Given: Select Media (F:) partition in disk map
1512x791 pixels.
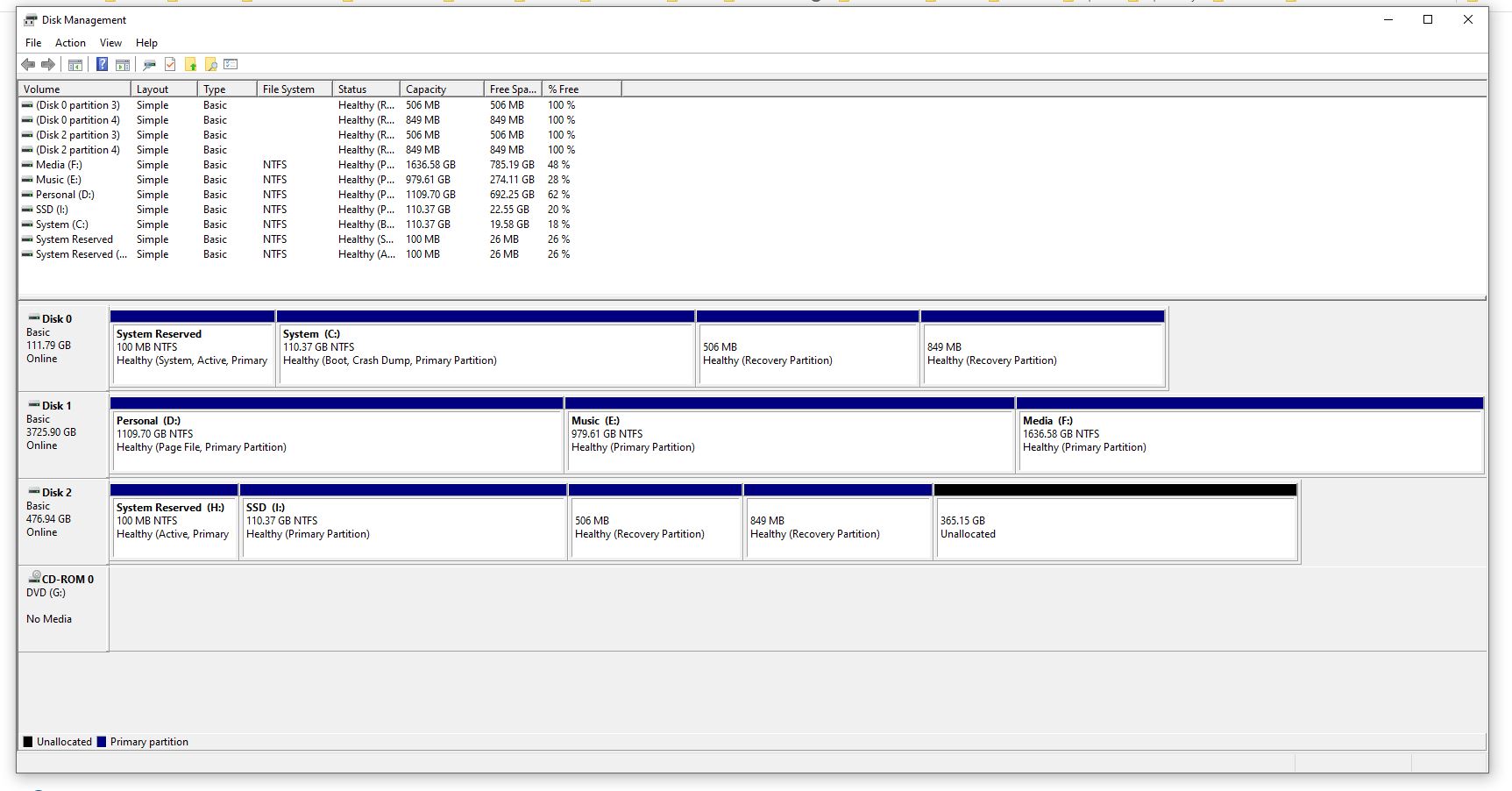Looking at the screenshot, I should coord(1250,434).
